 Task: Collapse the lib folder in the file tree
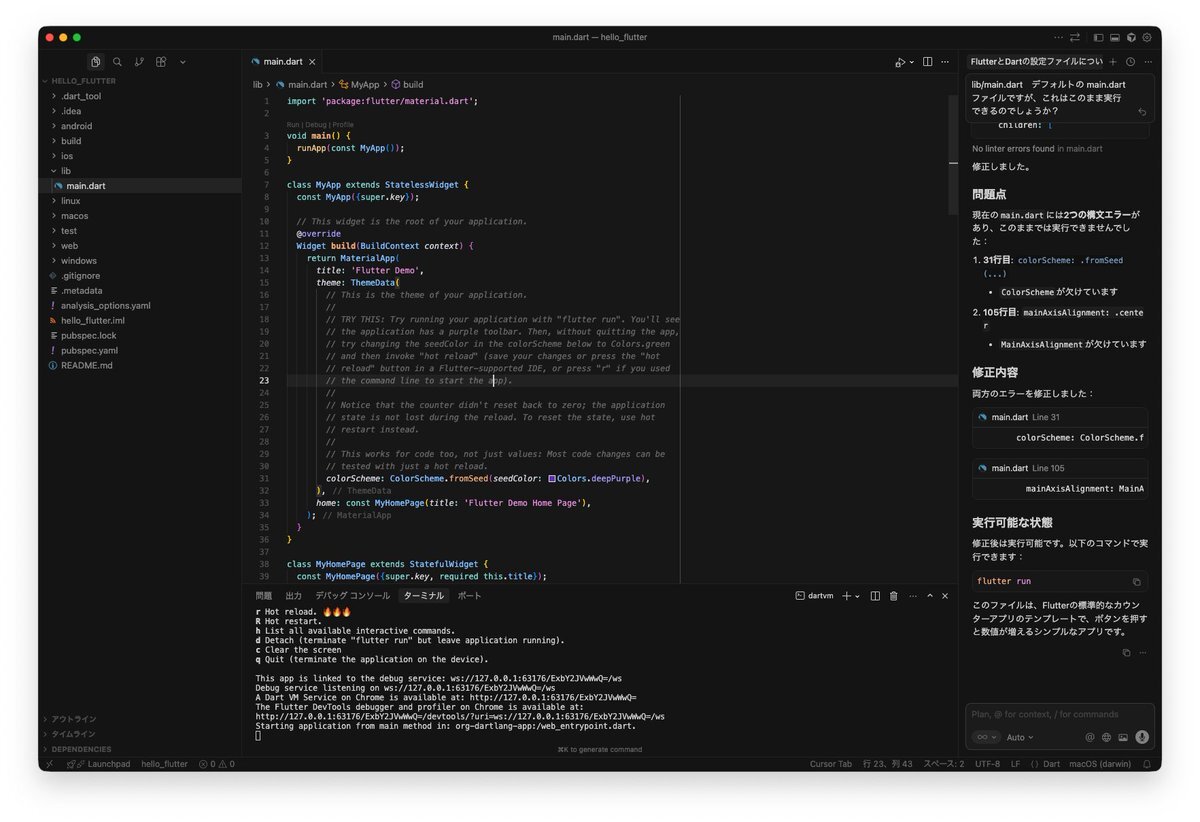(x=66, y=171)
